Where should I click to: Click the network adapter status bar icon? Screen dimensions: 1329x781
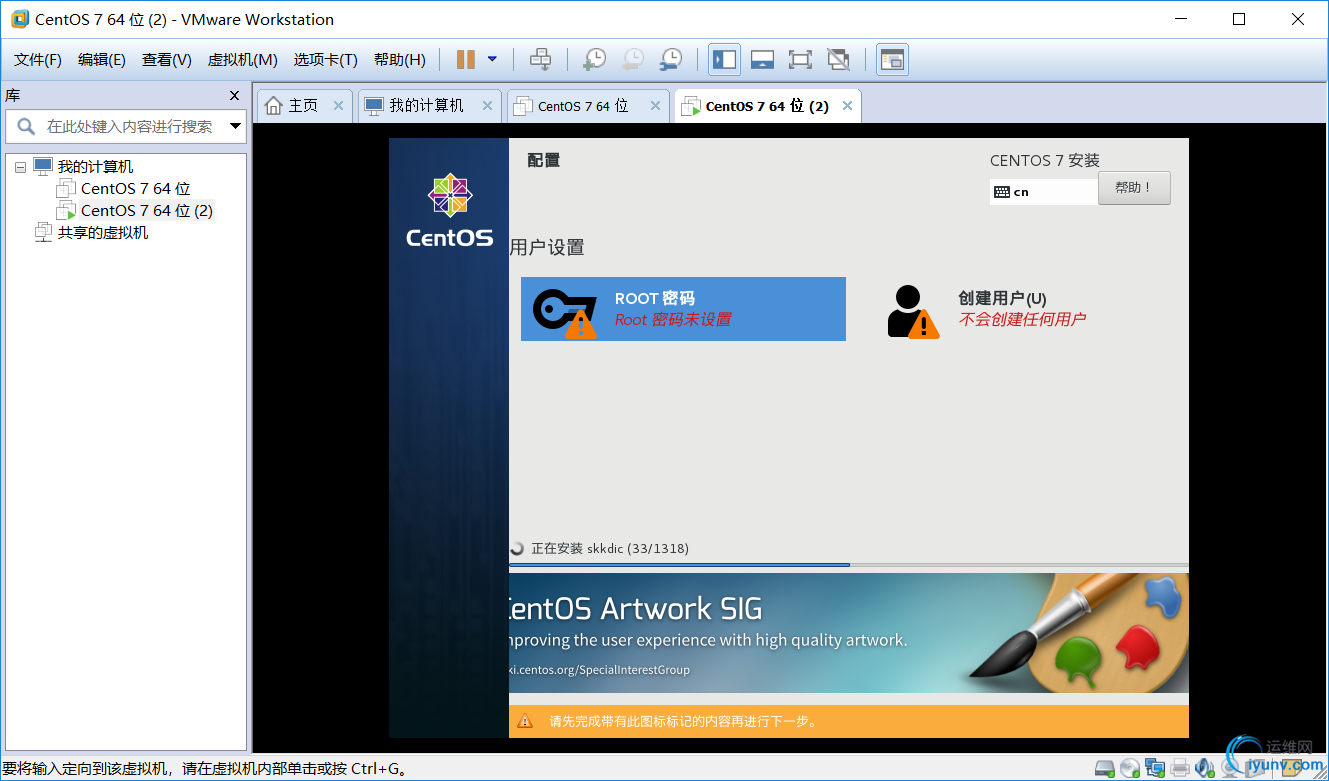(1155, 768)
